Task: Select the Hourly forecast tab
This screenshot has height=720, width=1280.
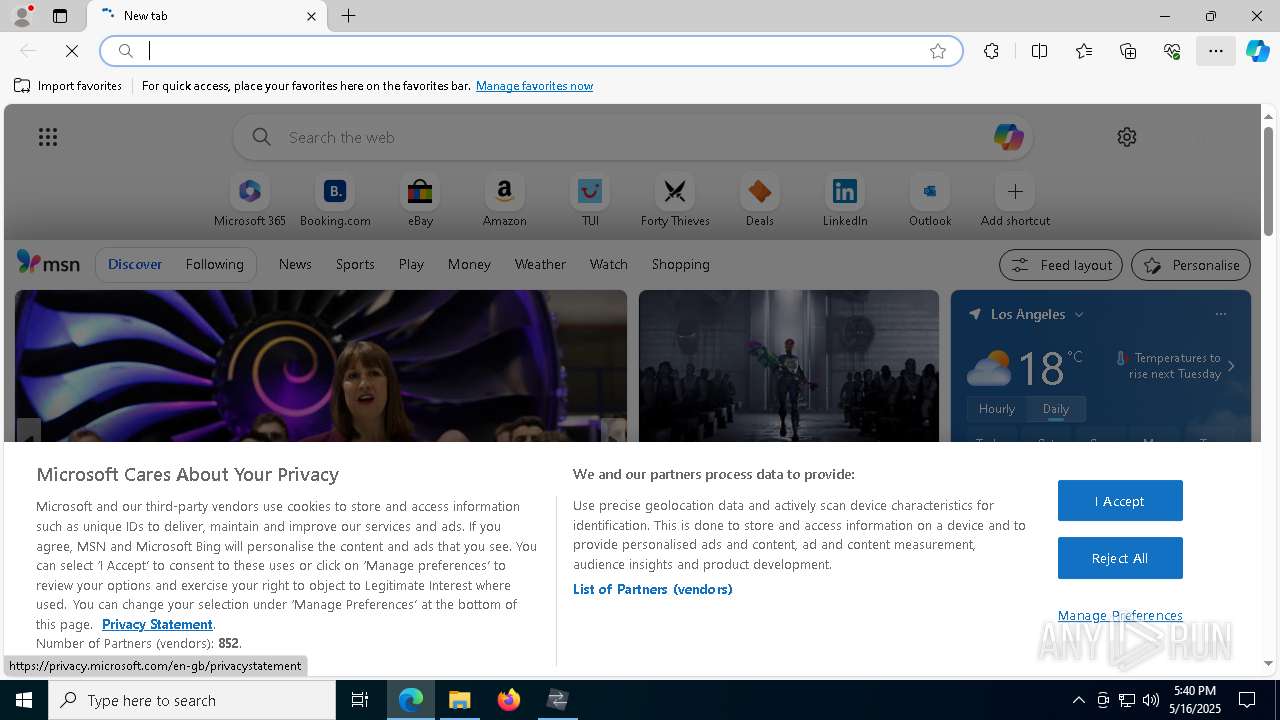Action: (x=997, y=409)
